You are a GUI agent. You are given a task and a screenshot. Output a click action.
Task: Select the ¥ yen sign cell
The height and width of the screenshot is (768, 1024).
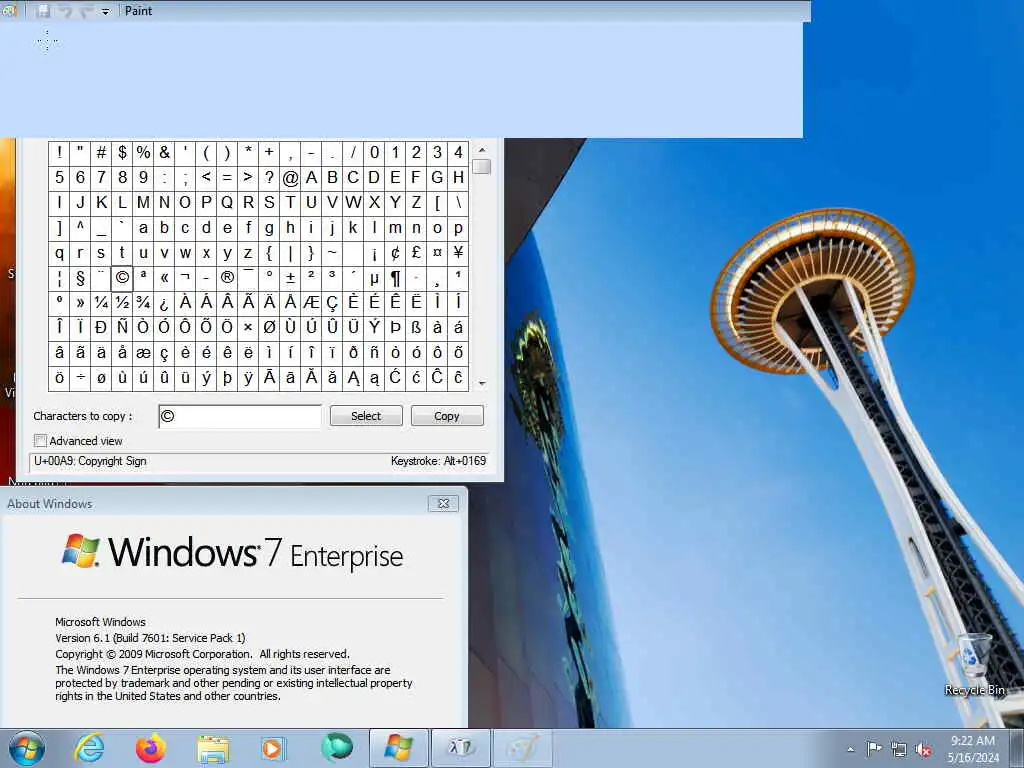point(458,253)
